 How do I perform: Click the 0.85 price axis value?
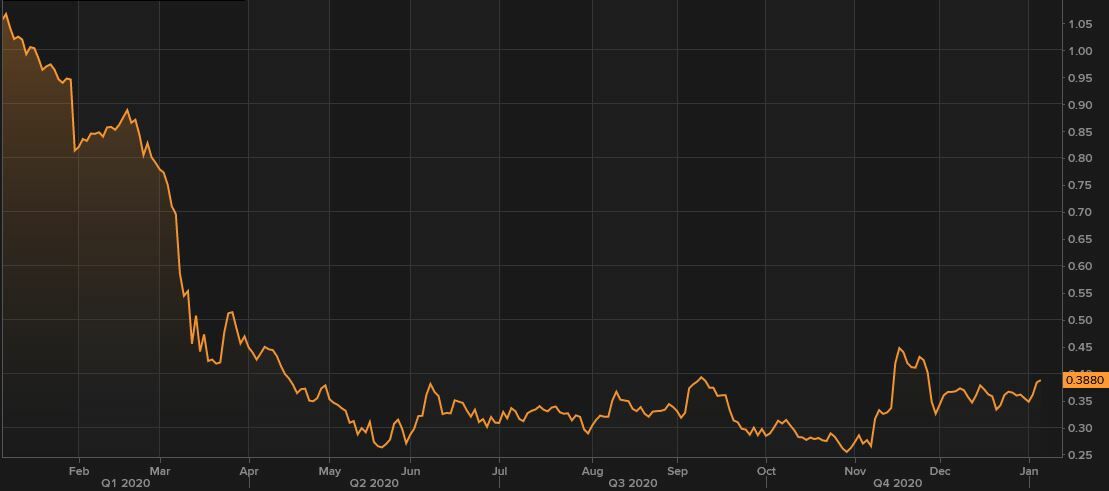pos(1079,132)
